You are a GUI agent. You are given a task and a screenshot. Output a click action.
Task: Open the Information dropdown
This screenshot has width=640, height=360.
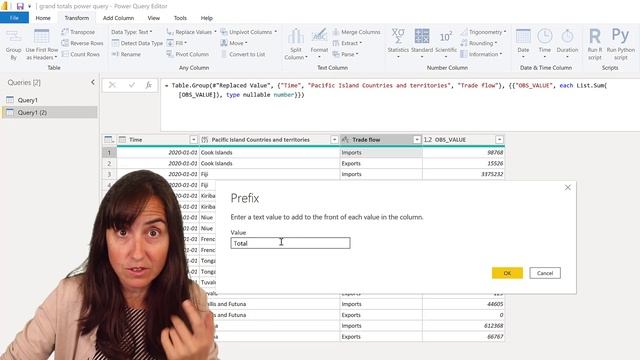pos(481,54)
